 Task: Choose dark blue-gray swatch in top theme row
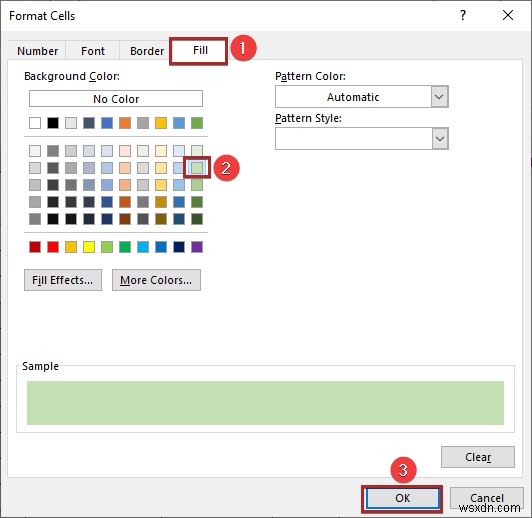click(x=89, y=123)
